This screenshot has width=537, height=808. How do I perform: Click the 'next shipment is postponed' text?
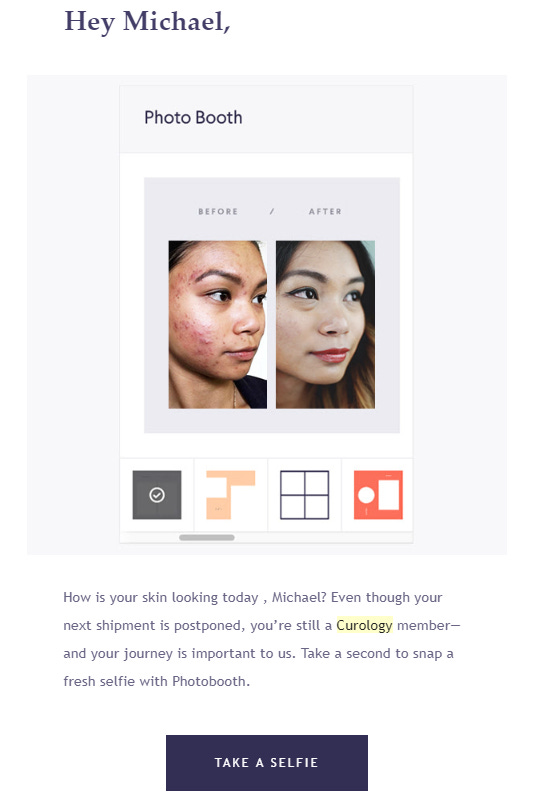[x=154, y=625]
